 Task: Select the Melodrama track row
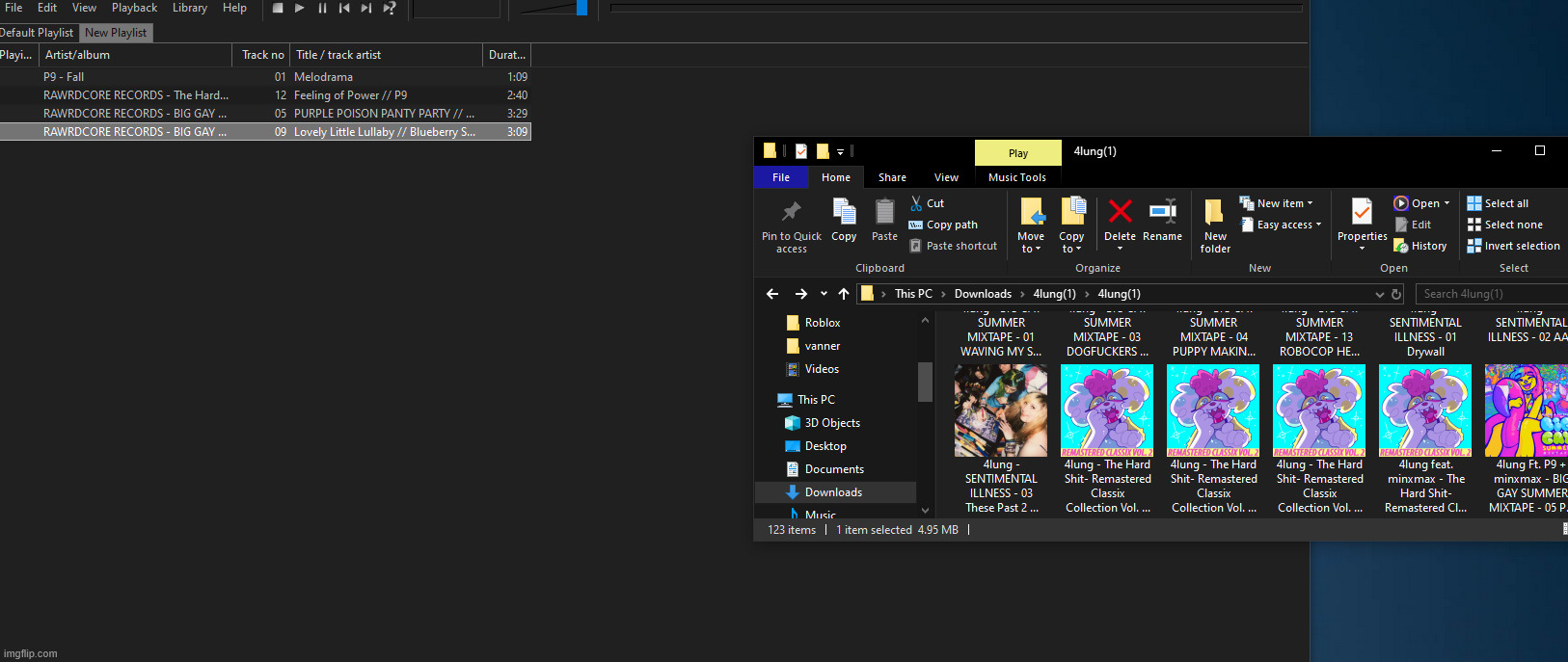click(265, 77)
